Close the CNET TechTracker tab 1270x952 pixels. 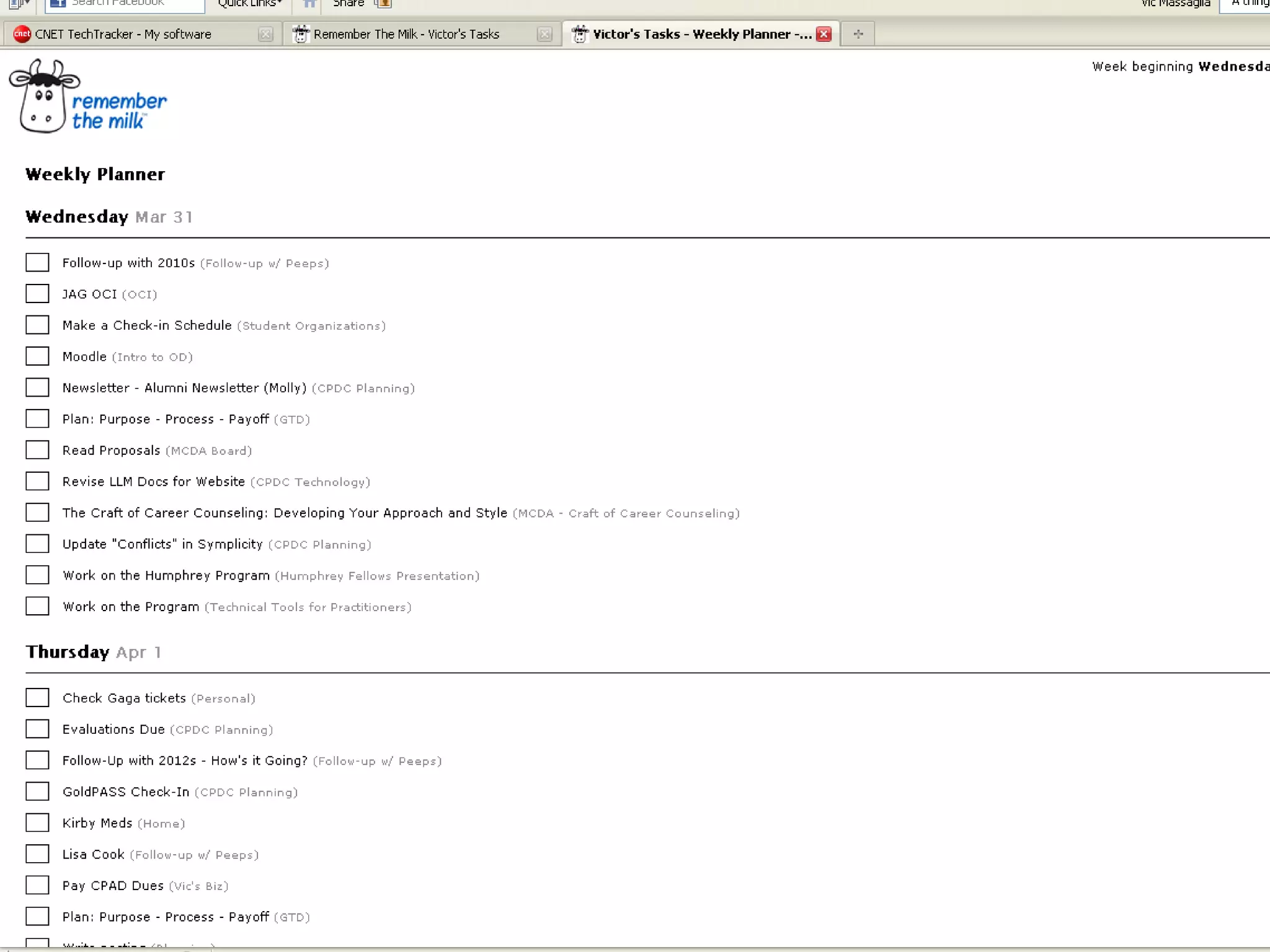pos(265,34)
